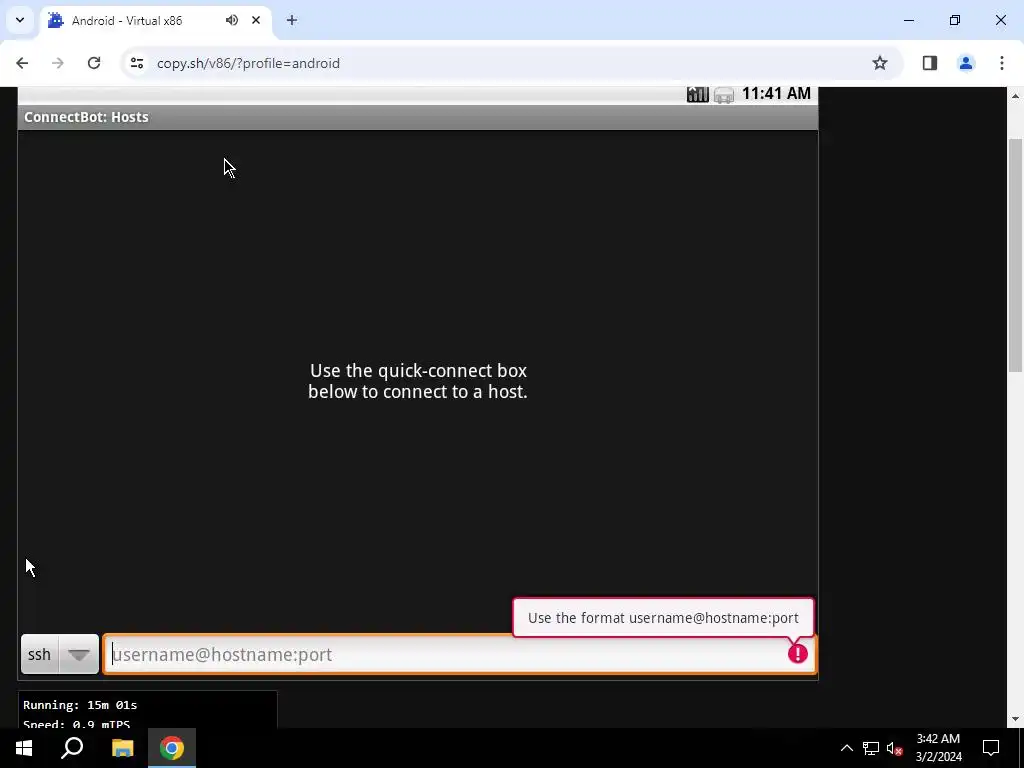1024x768 pixels.
Task: Click the username@hostname:port quick-connect field
Action: click(460, 654)
